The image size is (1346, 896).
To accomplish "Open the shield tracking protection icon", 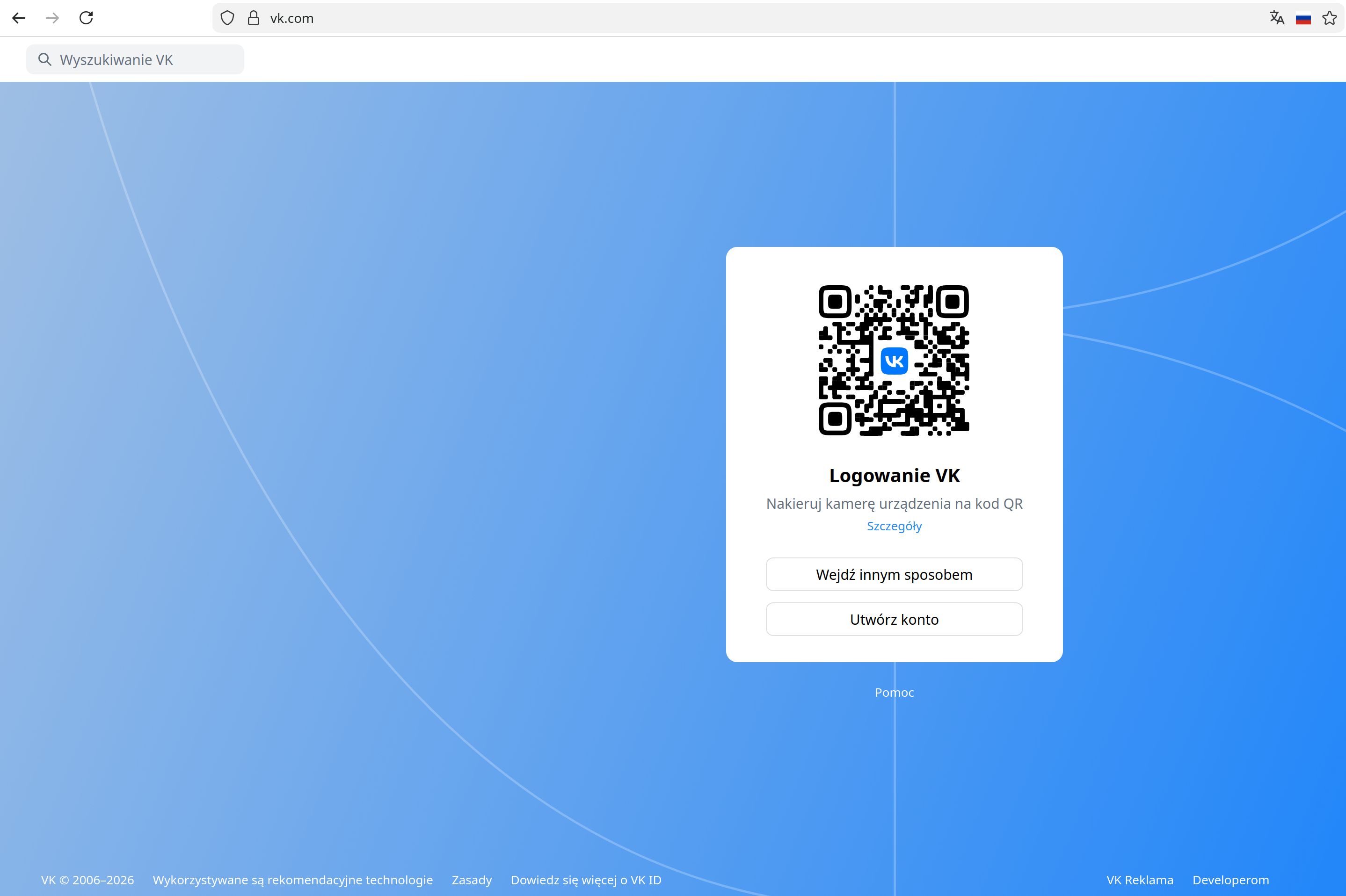I will pos(227,18).
